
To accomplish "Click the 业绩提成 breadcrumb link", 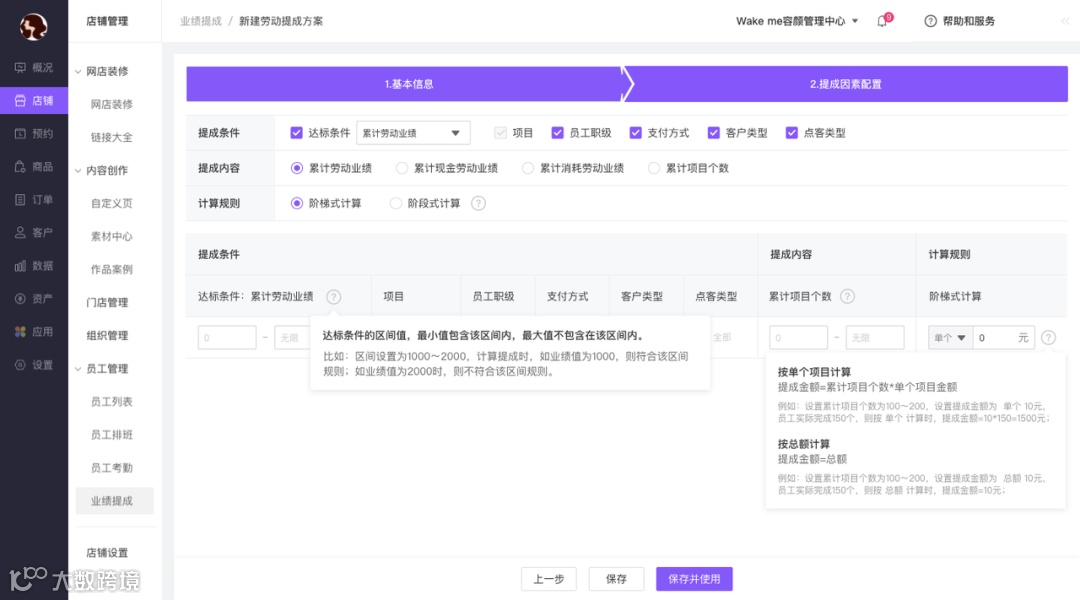I will (200, 21).
